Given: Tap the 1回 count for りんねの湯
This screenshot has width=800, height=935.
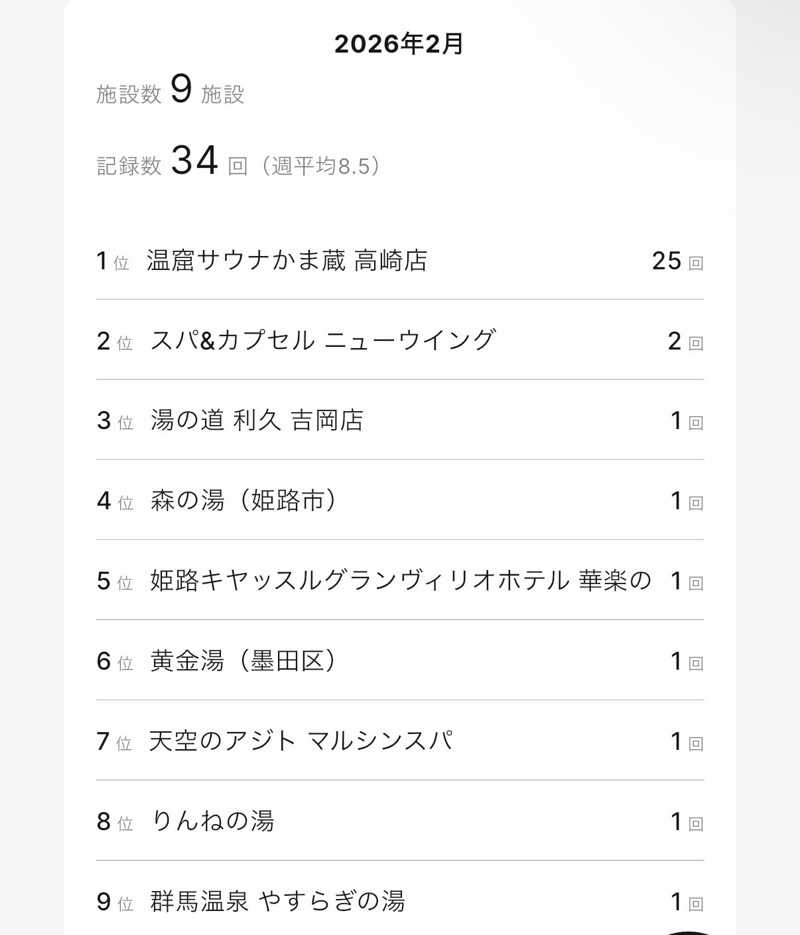Looking at the screenshot, I should [687, 822].
